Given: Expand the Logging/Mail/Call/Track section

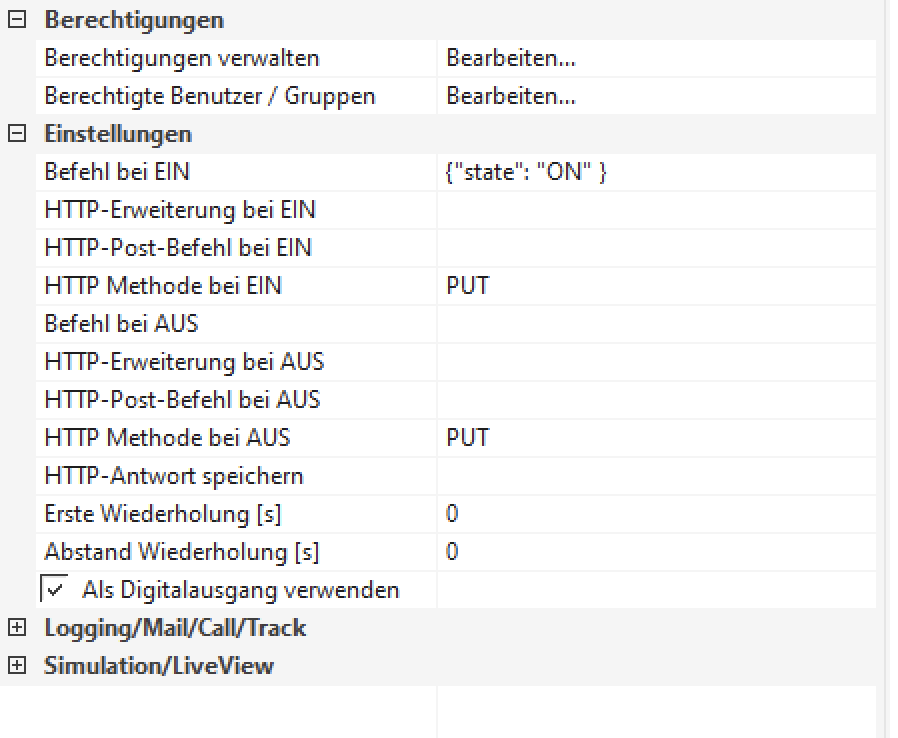Looking at the screenshot, I should point(15,628).
